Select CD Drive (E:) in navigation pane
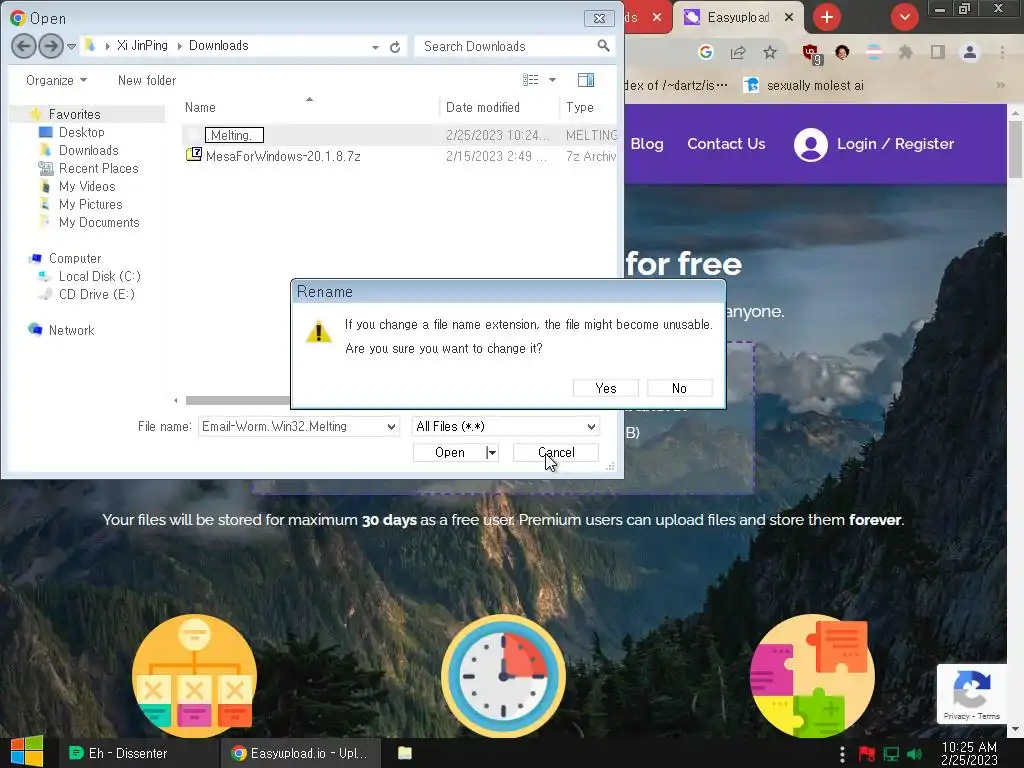Screen dimensions: 1024x768 (97, 295)
